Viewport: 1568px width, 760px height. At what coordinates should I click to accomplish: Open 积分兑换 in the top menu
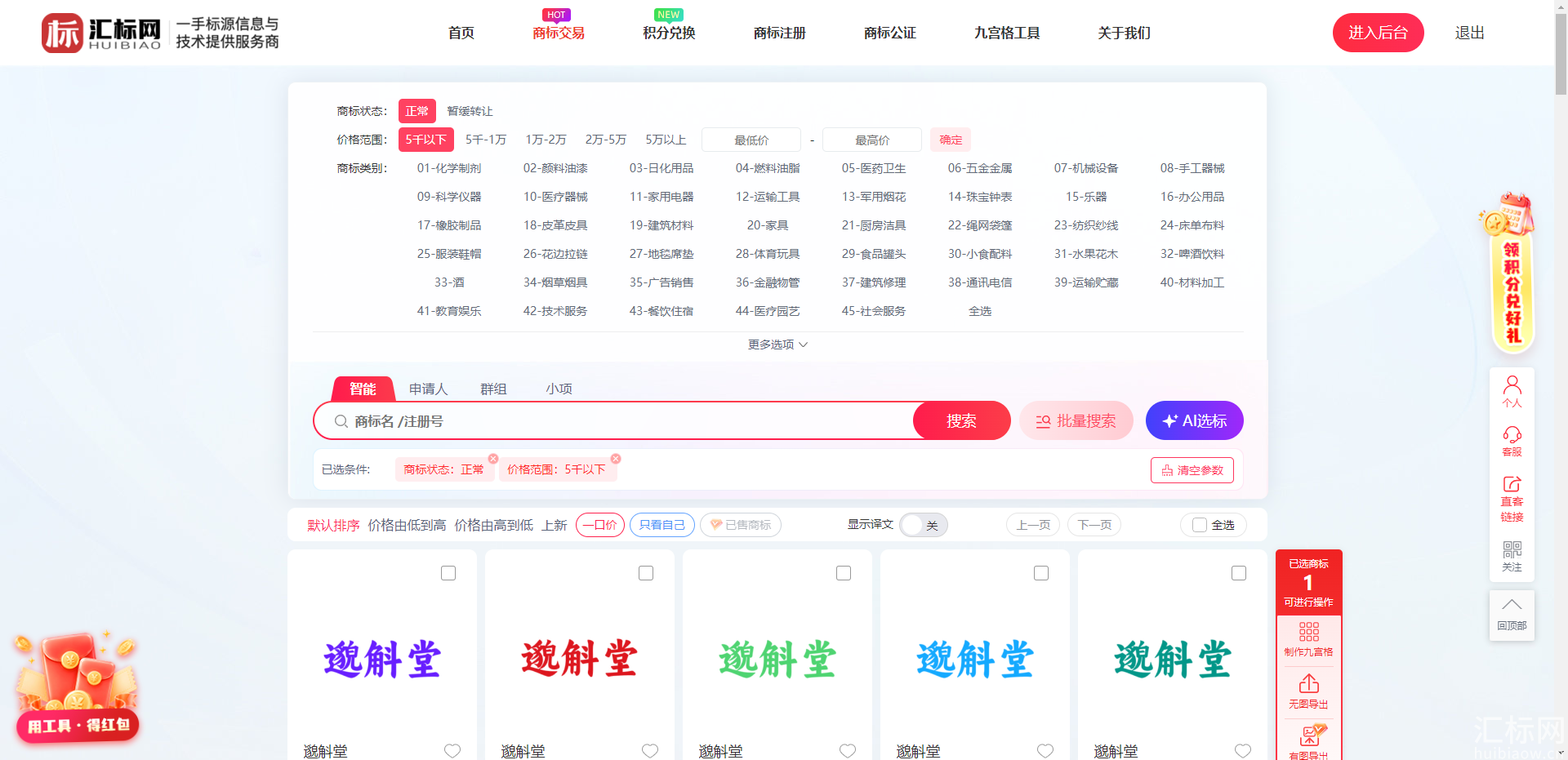pos(669,33)
